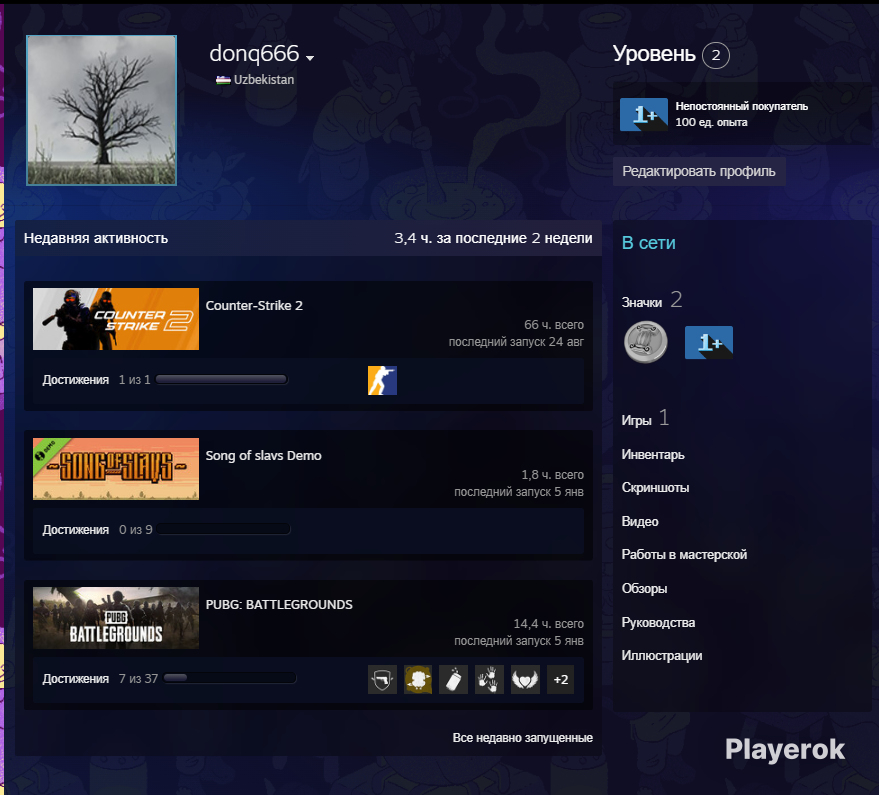Image resolution: width=879 pixels, height=795 pixels.
Task: Click the 66 ч. всего playtime
Action: [x=554, y=325]
